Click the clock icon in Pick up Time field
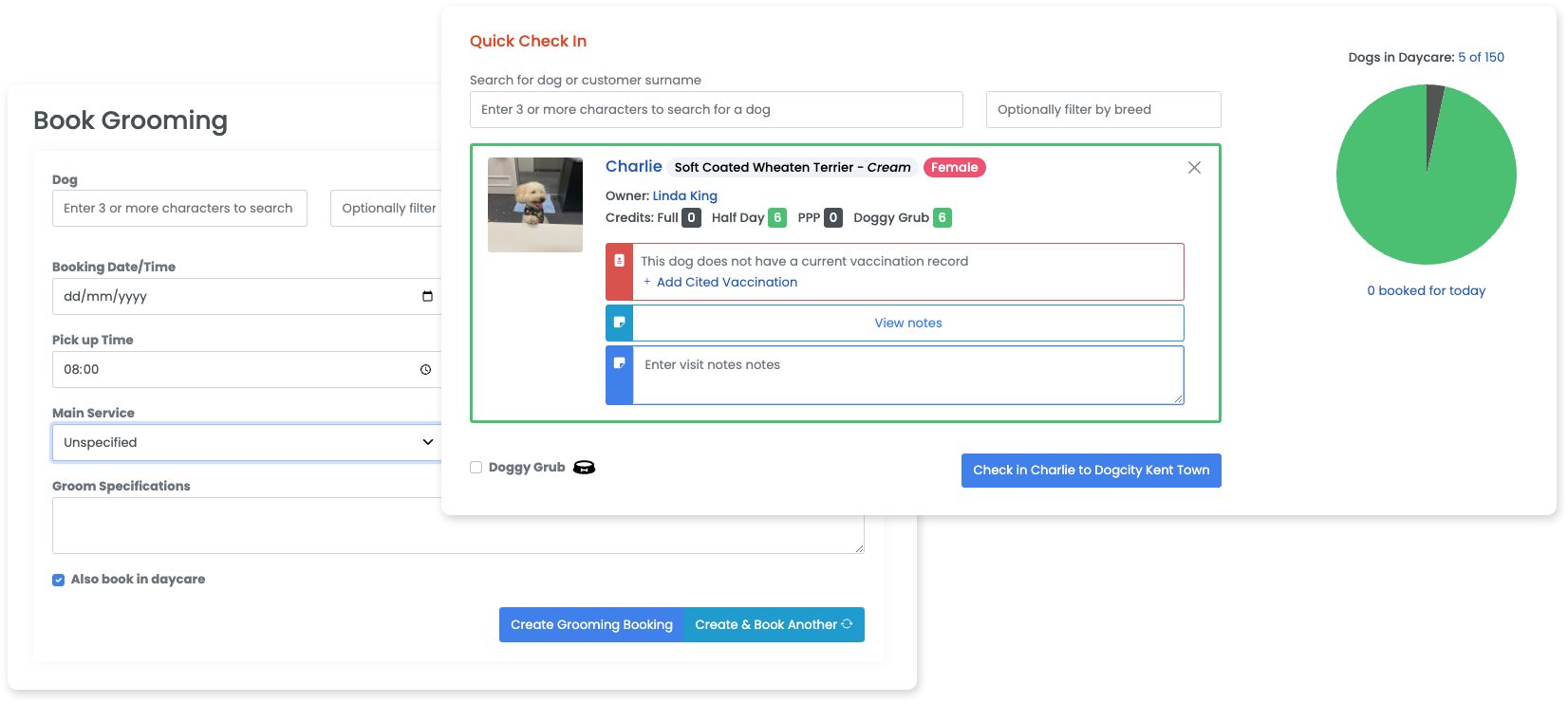This screenshot has width=1568, height=703. point(425,370)
